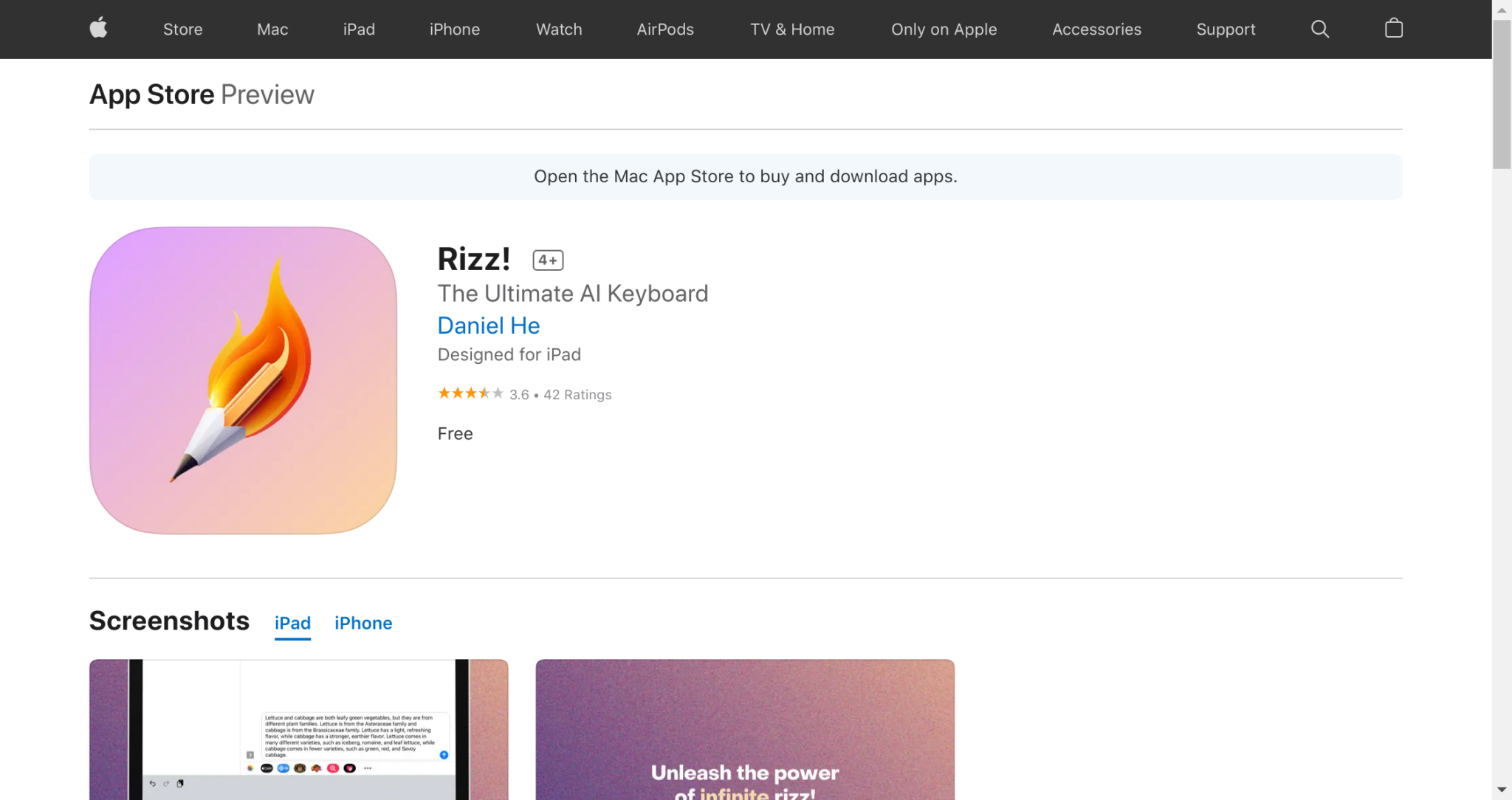The height and width of the screenshot is (800, 1512).
Task: Click the App Store Preview heading
Action: [x=201, y=94]
